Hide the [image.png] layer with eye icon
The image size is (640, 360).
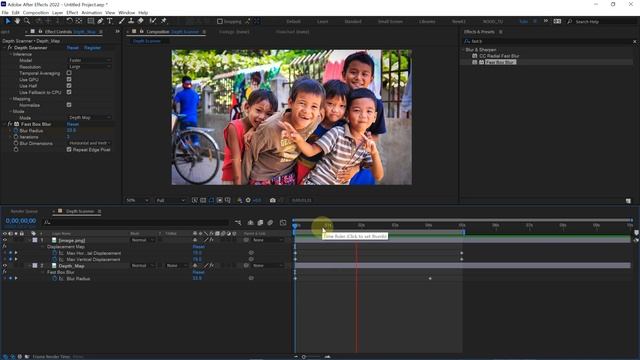pos(4,240)
